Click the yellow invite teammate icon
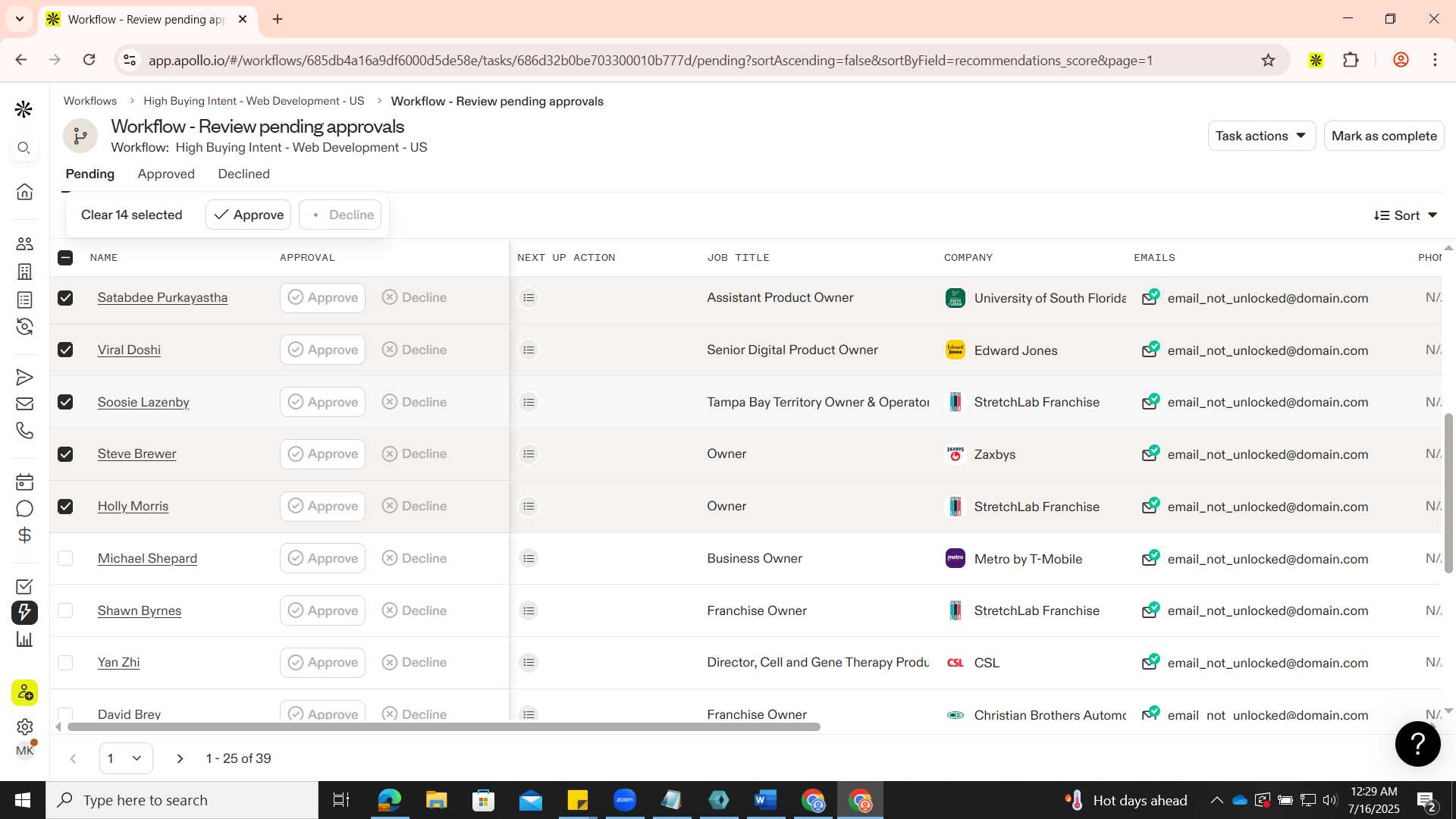 pyautogui.click(x=24, y=692)
